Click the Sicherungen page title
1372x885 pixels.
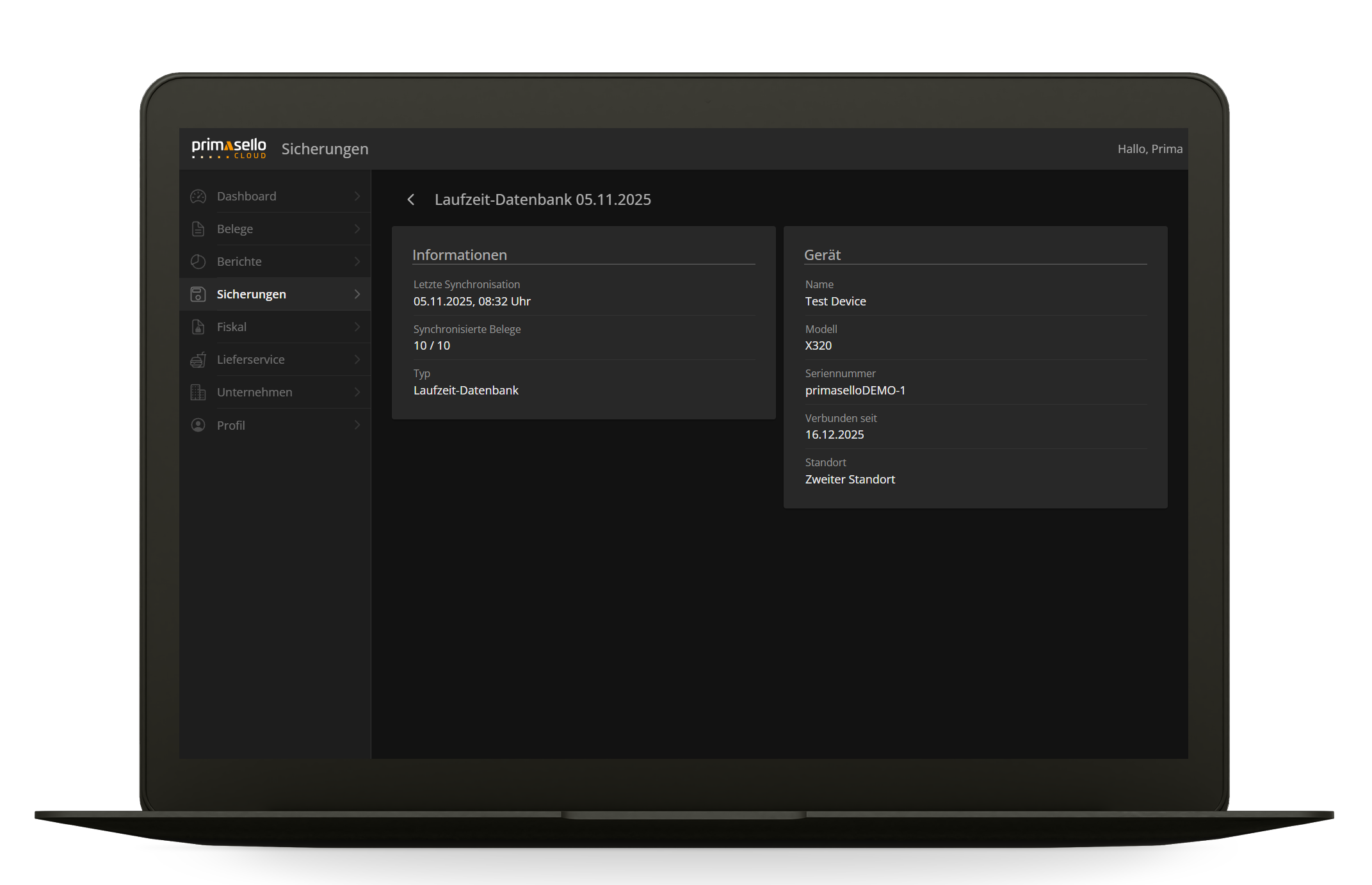point(325,149)
